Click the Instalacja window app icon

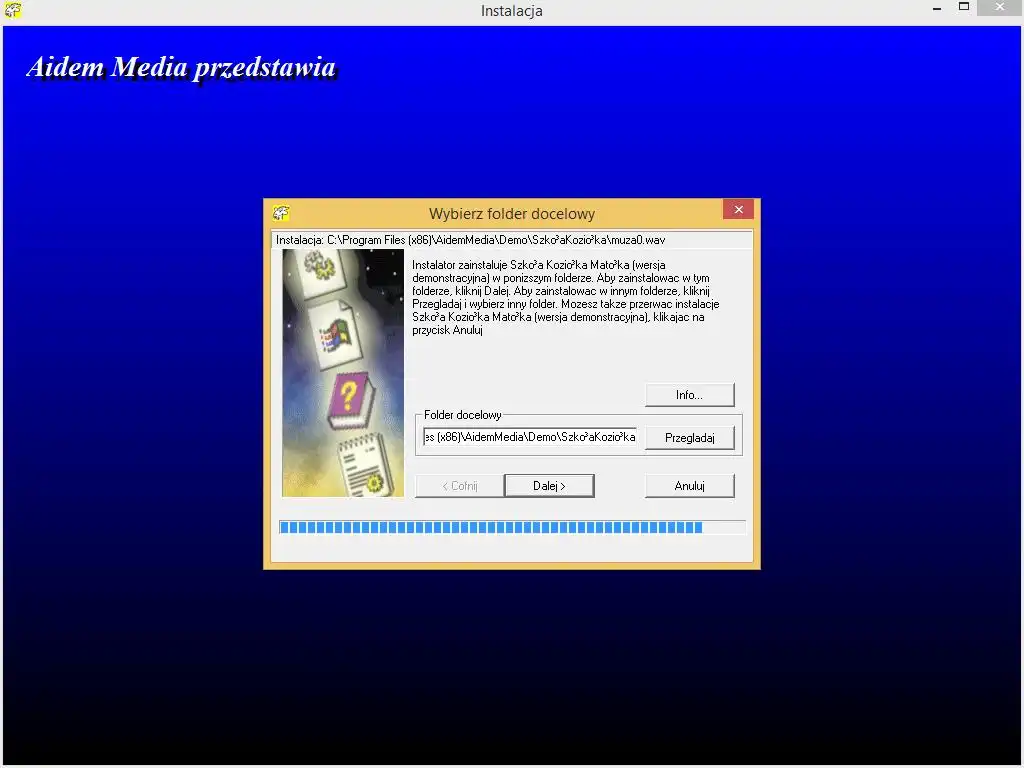coord(12,10)
